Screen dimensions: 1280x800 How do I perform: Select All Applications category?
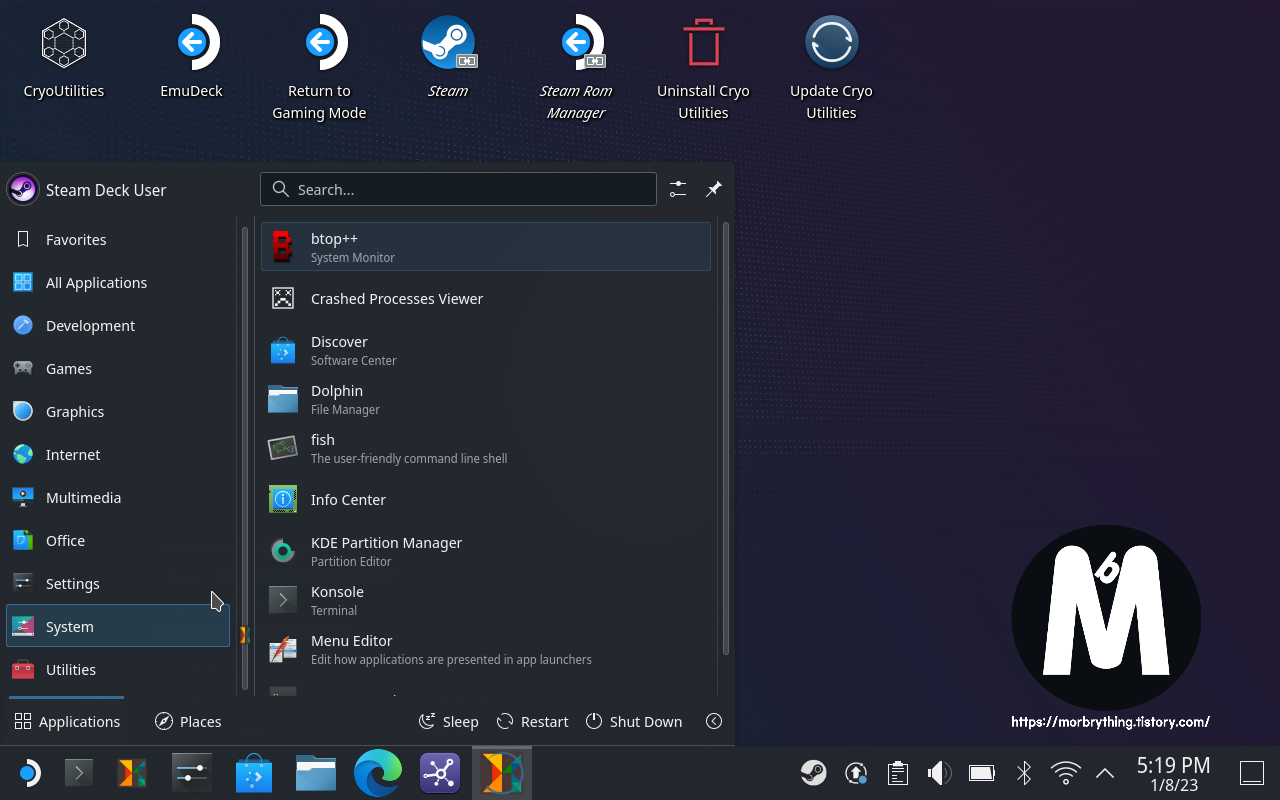point(118,283)
